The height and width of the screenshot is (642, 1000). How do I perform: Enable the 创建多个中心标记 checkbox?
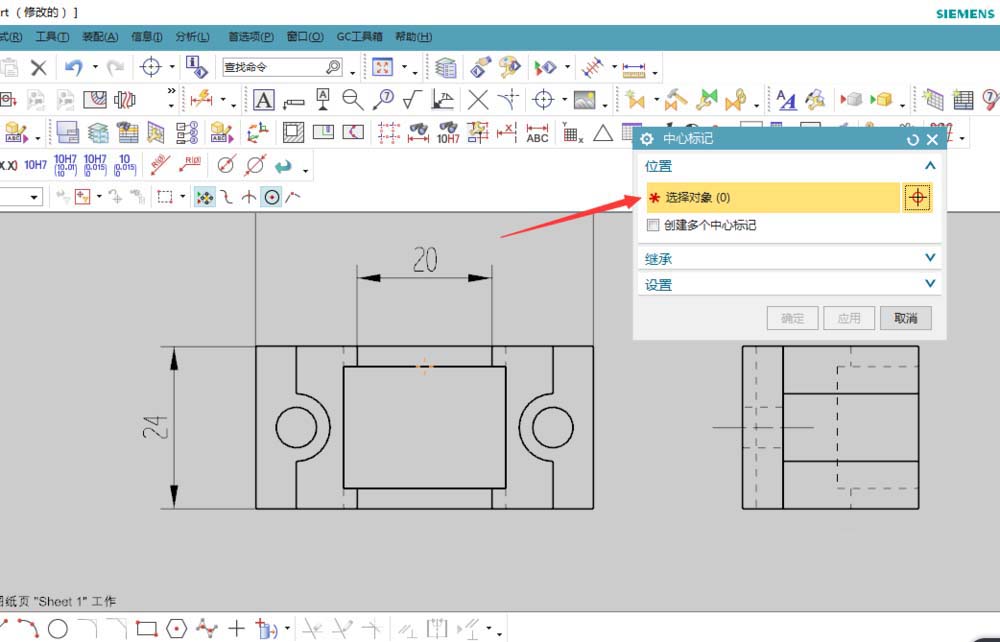click(653, 225)
